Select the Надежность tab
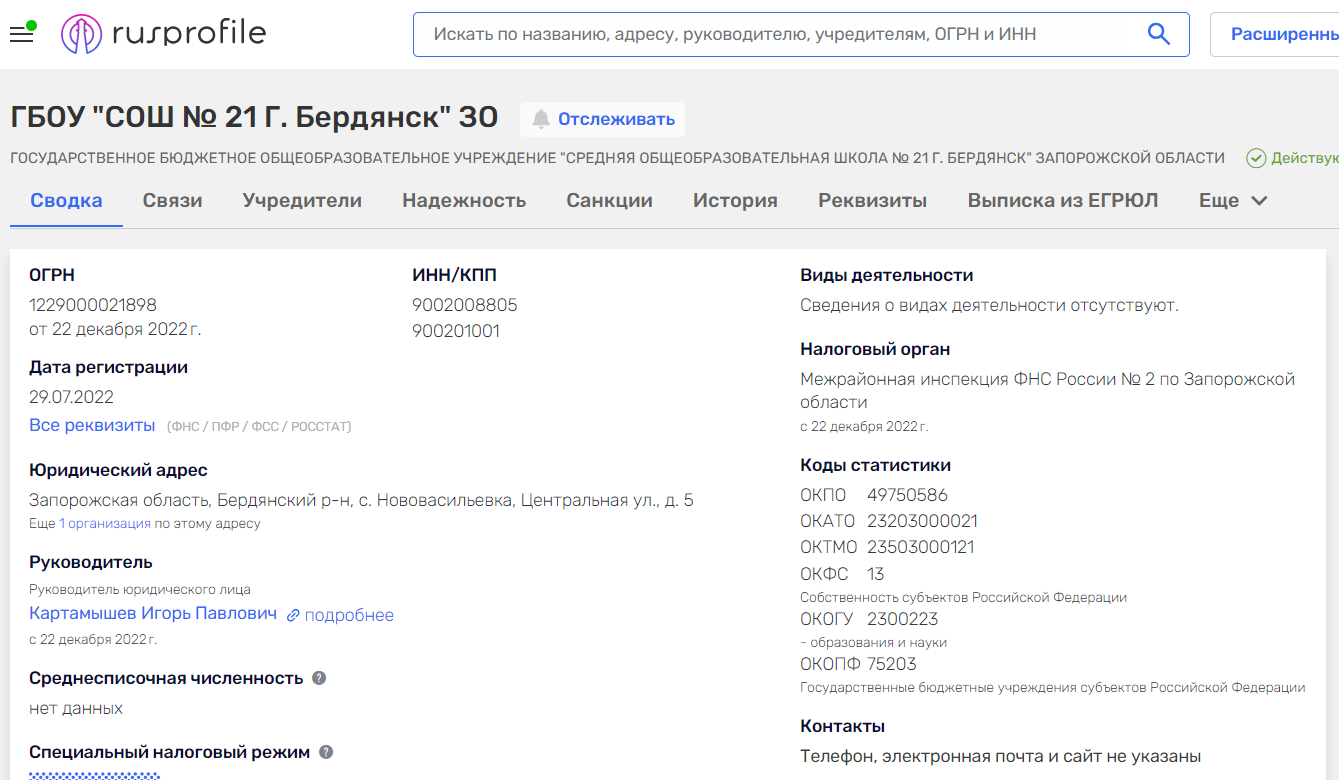Viewport: 1339px width, 780px height. (464, 201)
